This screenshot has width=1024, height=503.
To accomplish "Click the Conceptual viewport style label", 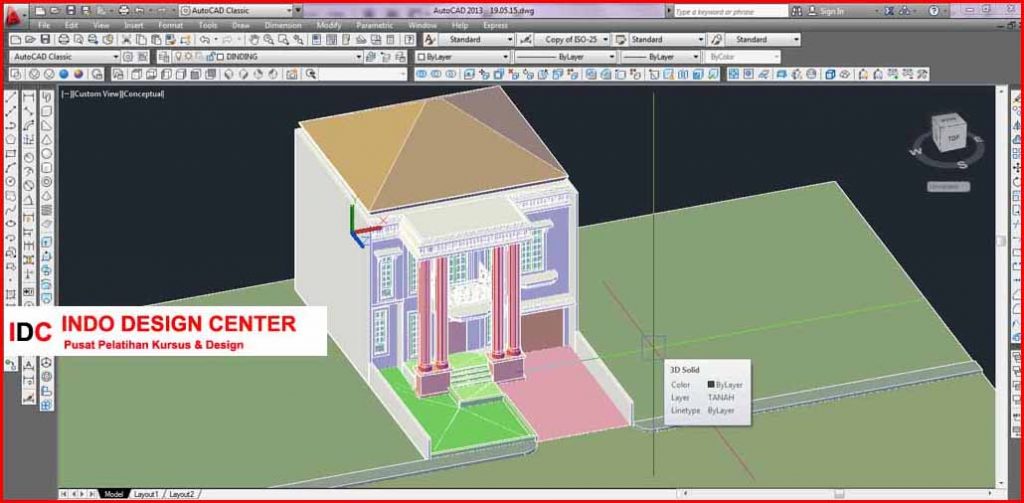I will tap(143, 94).
